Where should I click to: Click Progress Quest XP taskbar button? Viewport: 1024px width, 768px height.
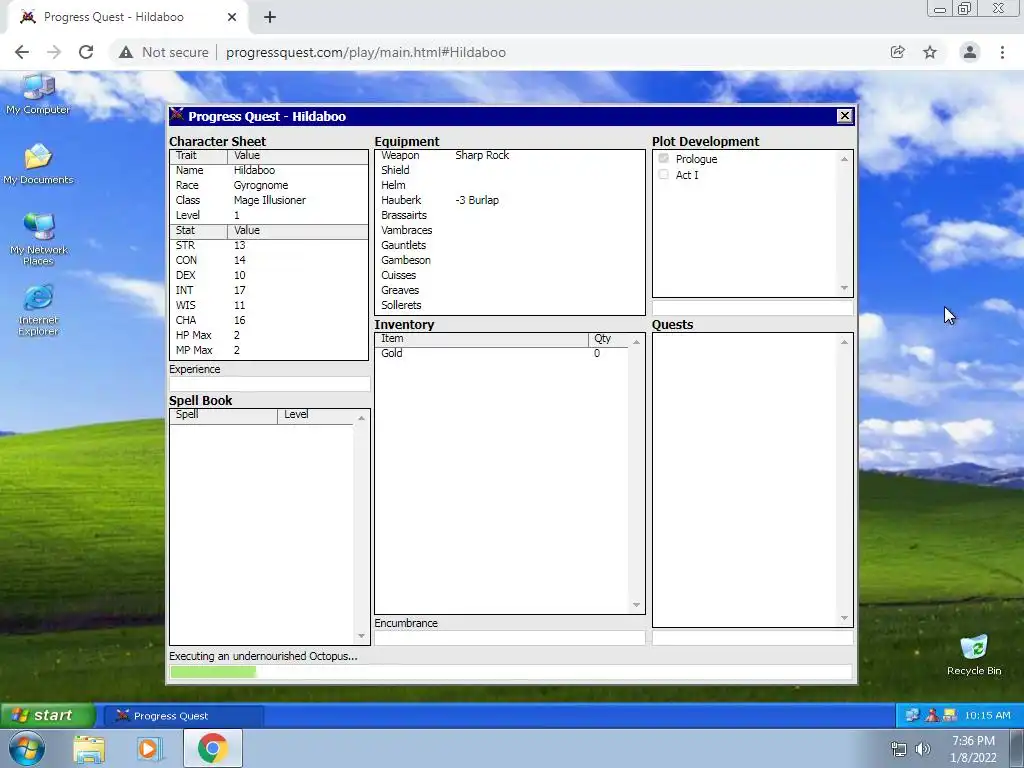tap(184, 716)
